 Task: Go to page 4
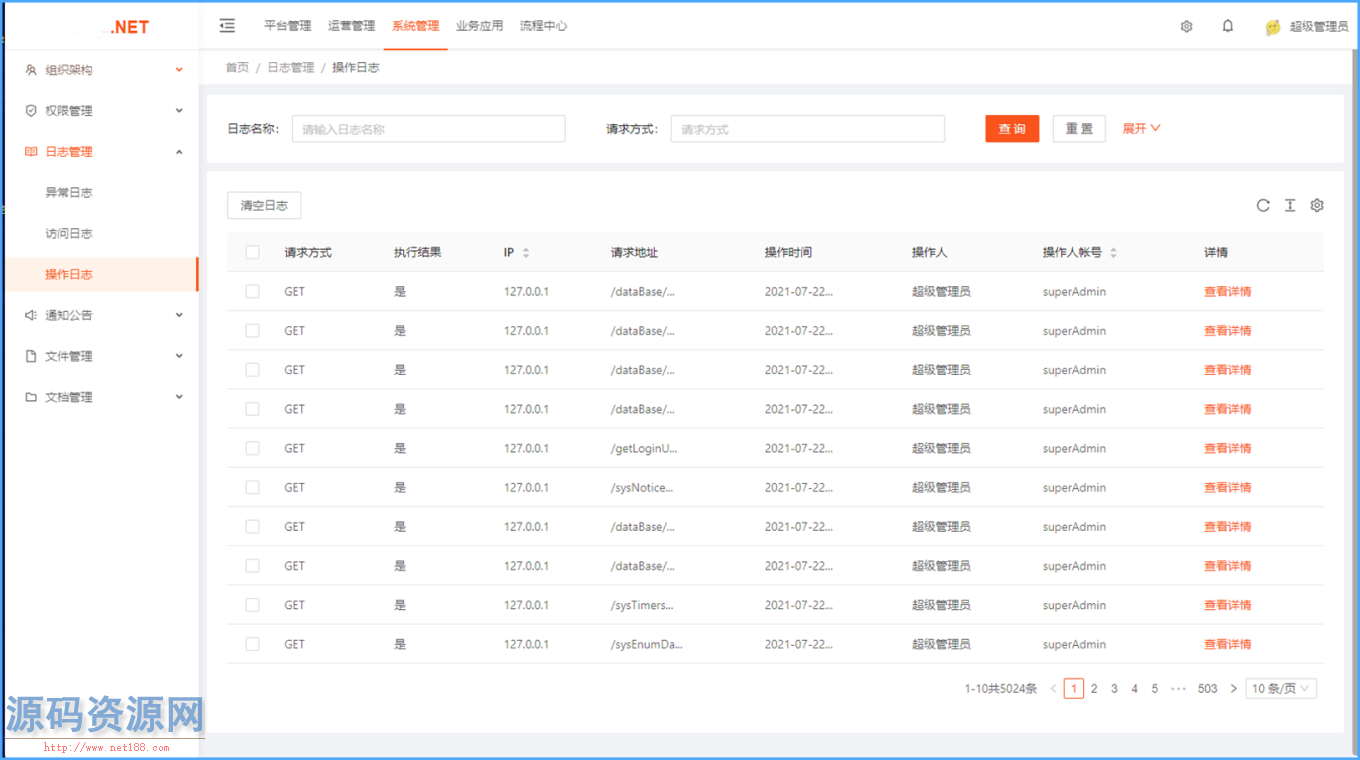tap(1134, 689)
